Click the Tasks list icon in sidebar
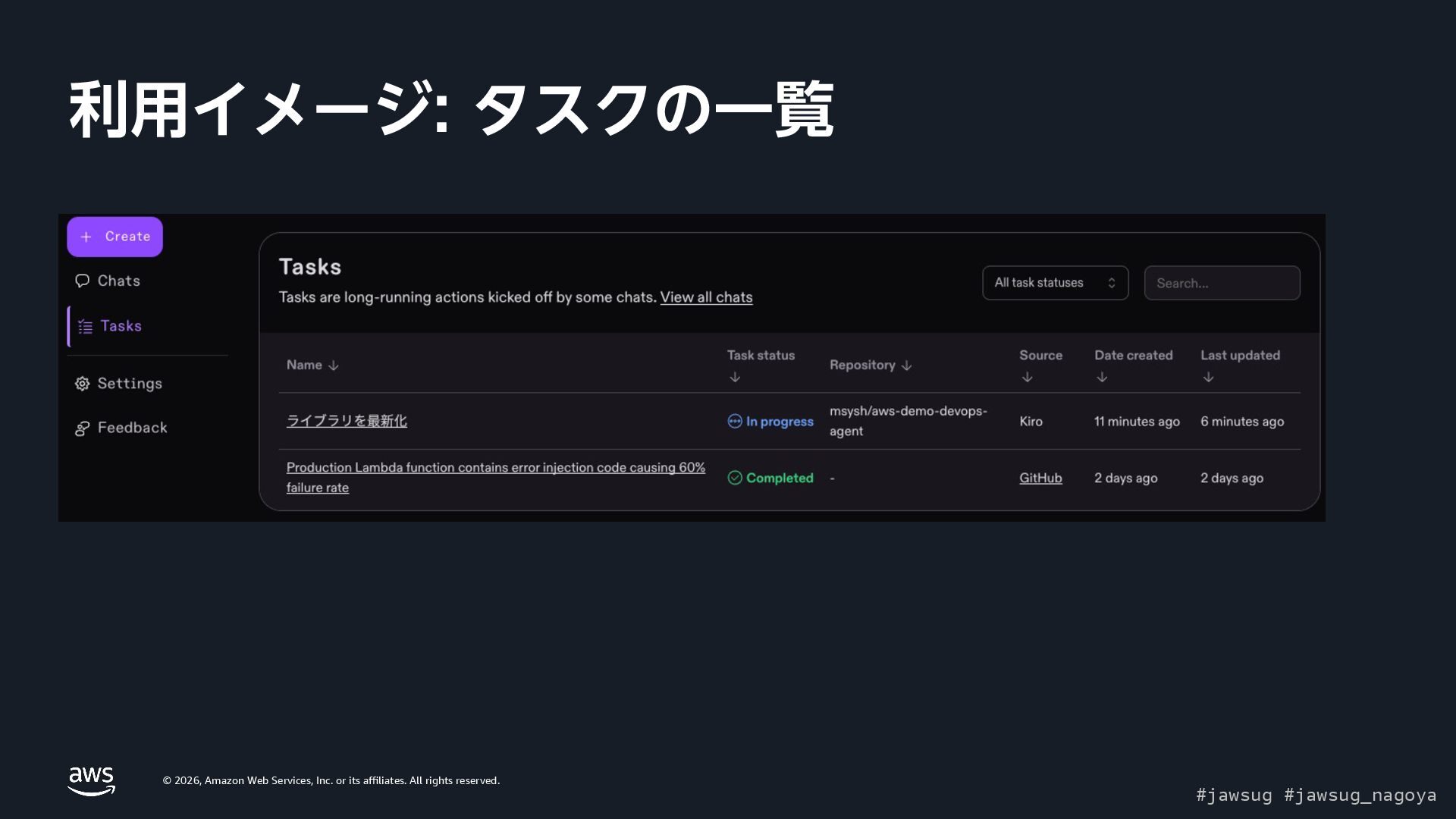The width and height of the screenshot is (1456, 819). tap(86, 327)
